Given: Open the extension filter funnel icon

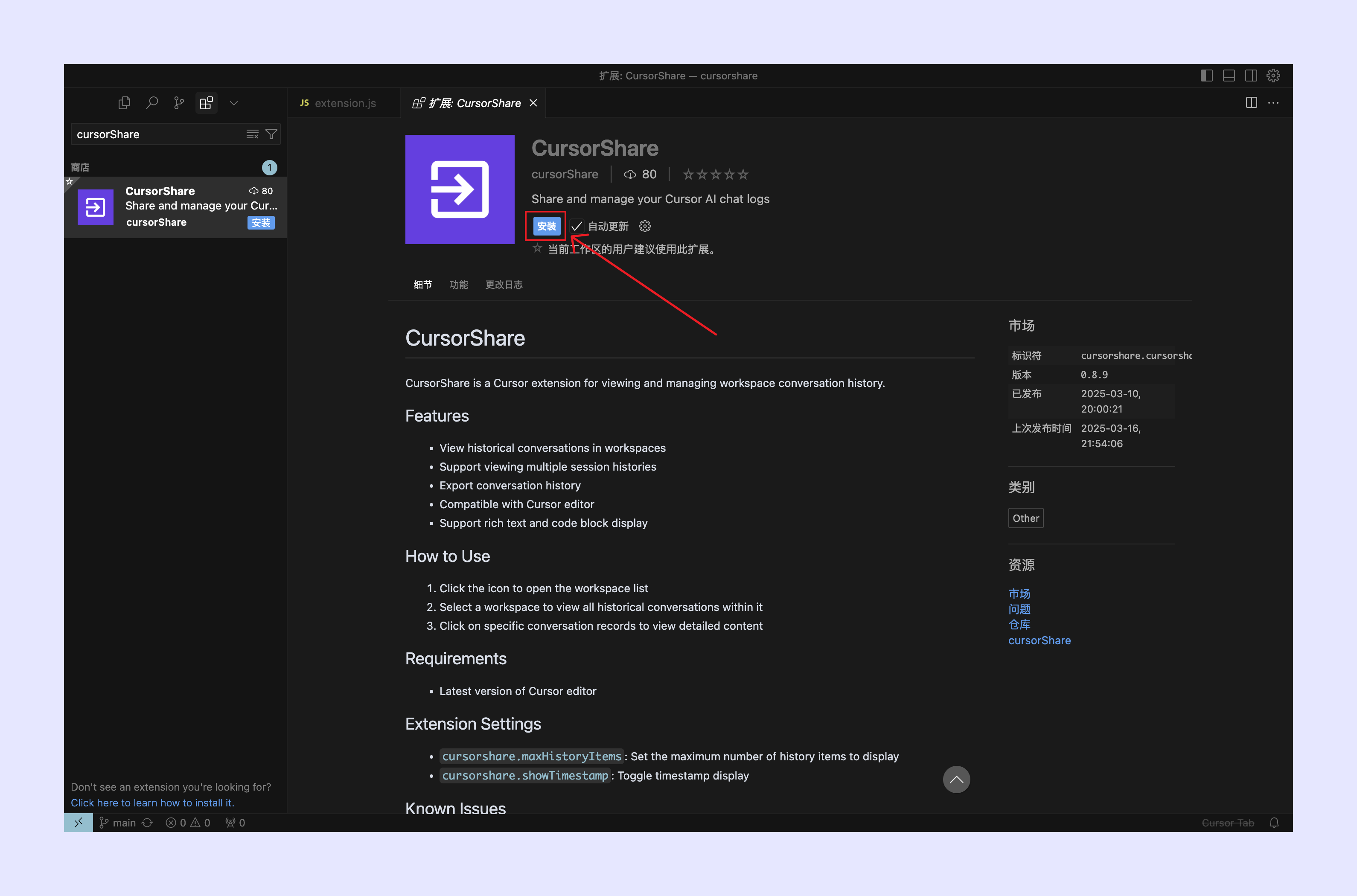Looking at the screenshot, I should [271, 134].
